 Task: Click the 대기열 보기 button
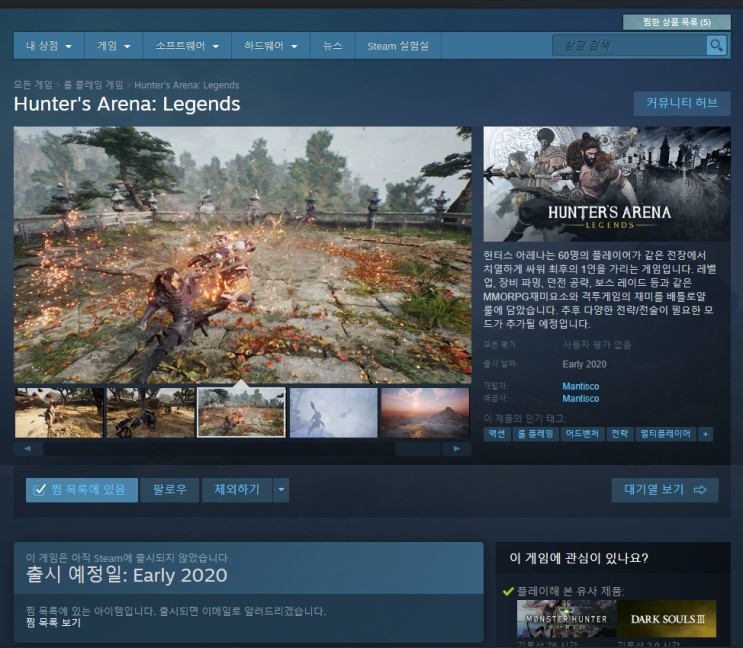(665, 490)
